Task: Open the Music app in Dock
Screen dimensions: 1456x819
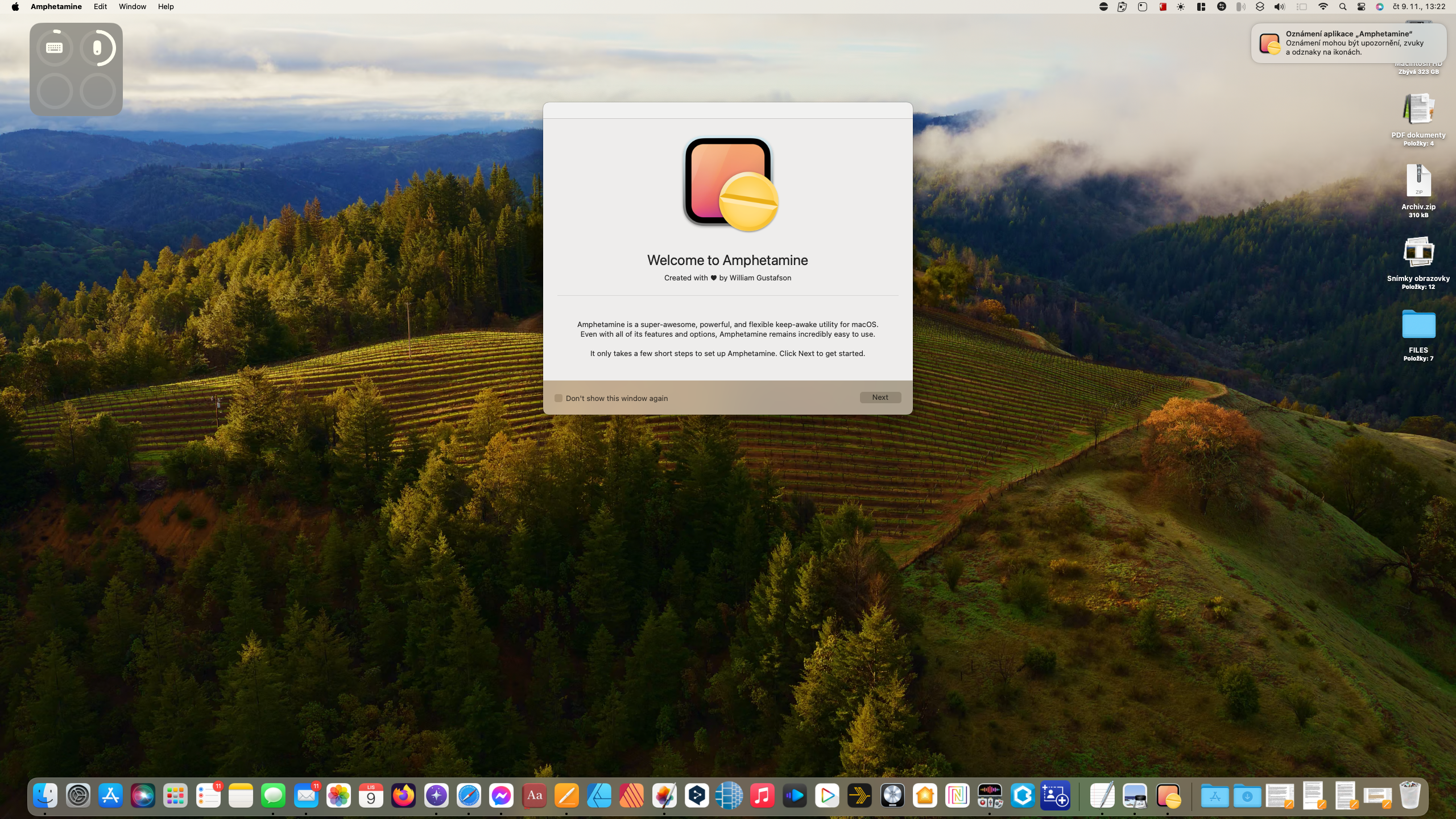Action: [762, 796]
